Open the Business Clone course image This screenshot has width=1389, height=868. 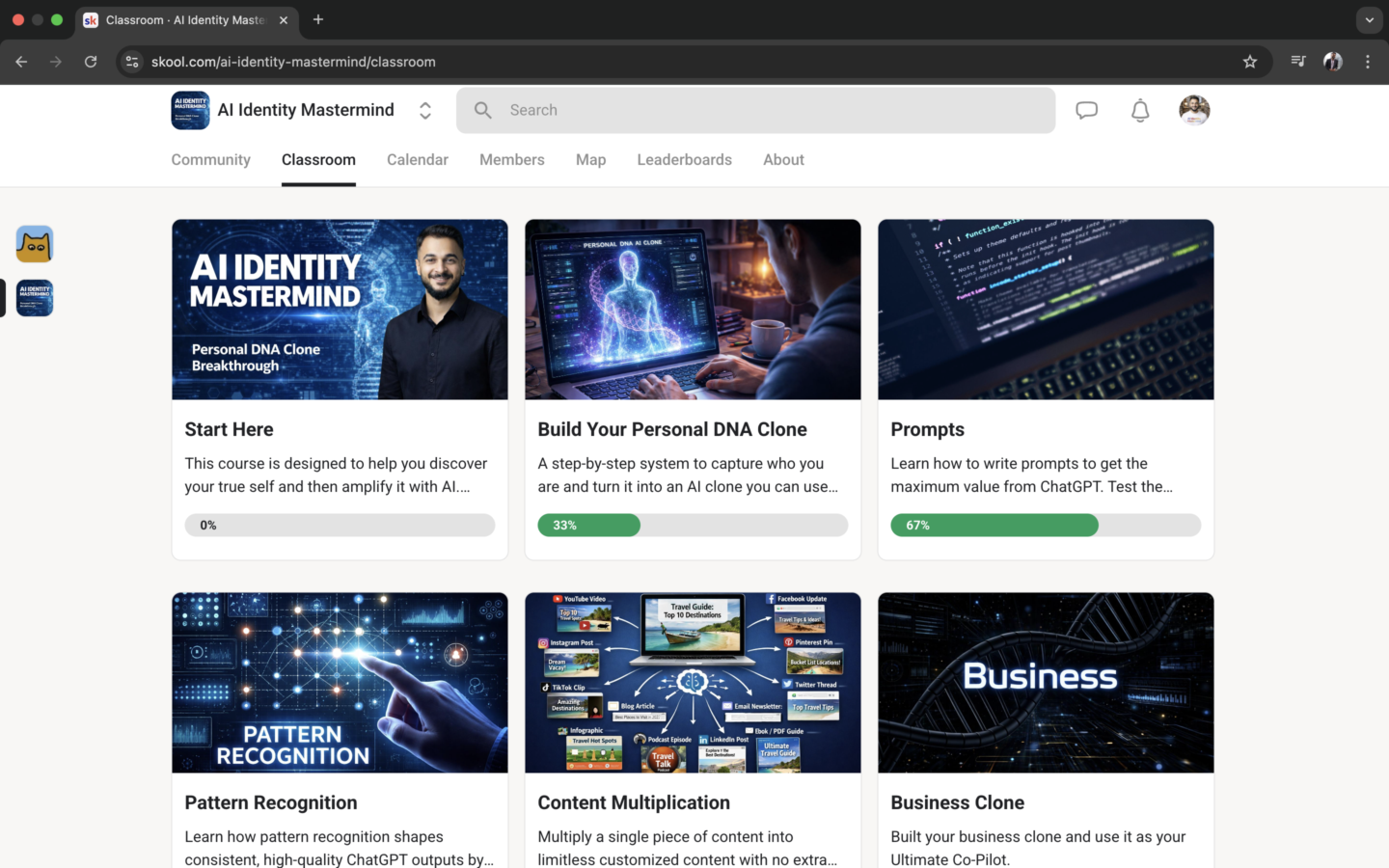click(1046, 683)
